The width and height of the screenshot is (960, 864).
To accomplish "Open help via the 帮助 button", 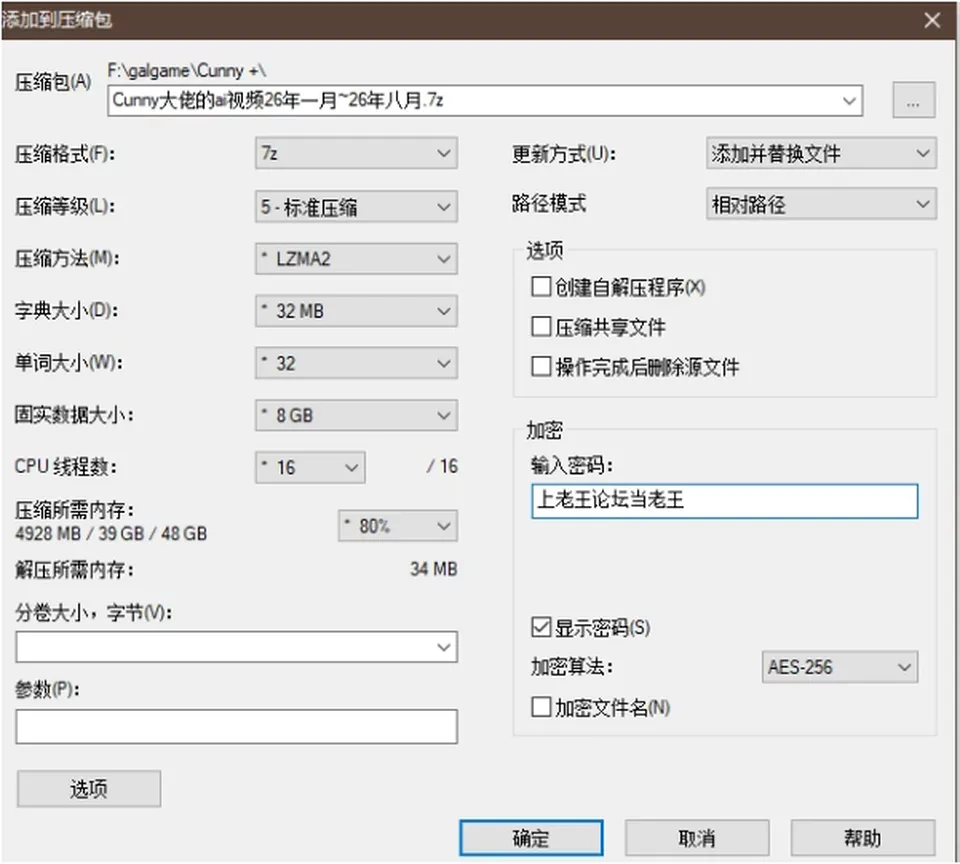I will (863, 838).
